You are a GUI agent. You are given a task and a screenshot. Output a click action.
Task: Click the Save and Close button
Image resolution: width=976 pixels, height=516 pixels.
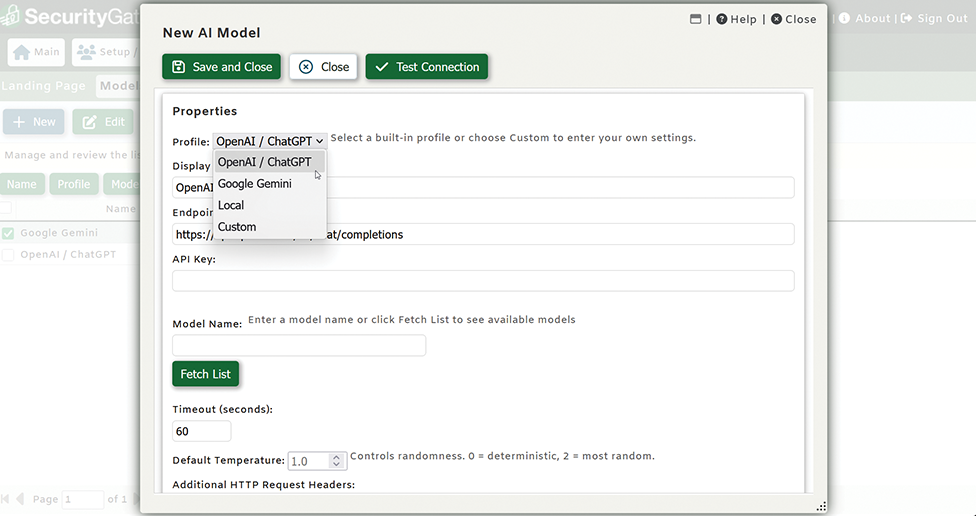pos(222,67)
